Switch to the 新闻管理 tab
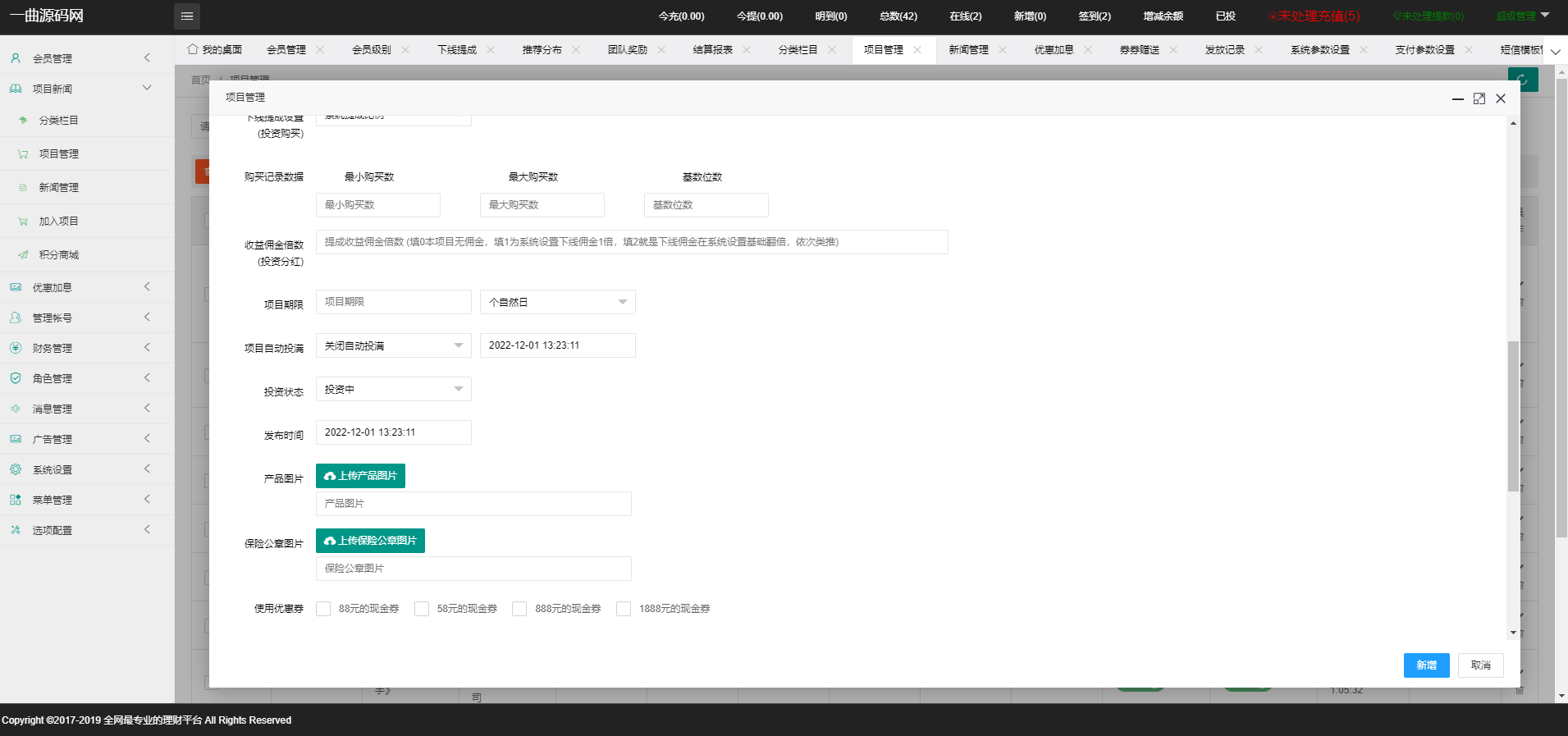 [x=968, y=50]
